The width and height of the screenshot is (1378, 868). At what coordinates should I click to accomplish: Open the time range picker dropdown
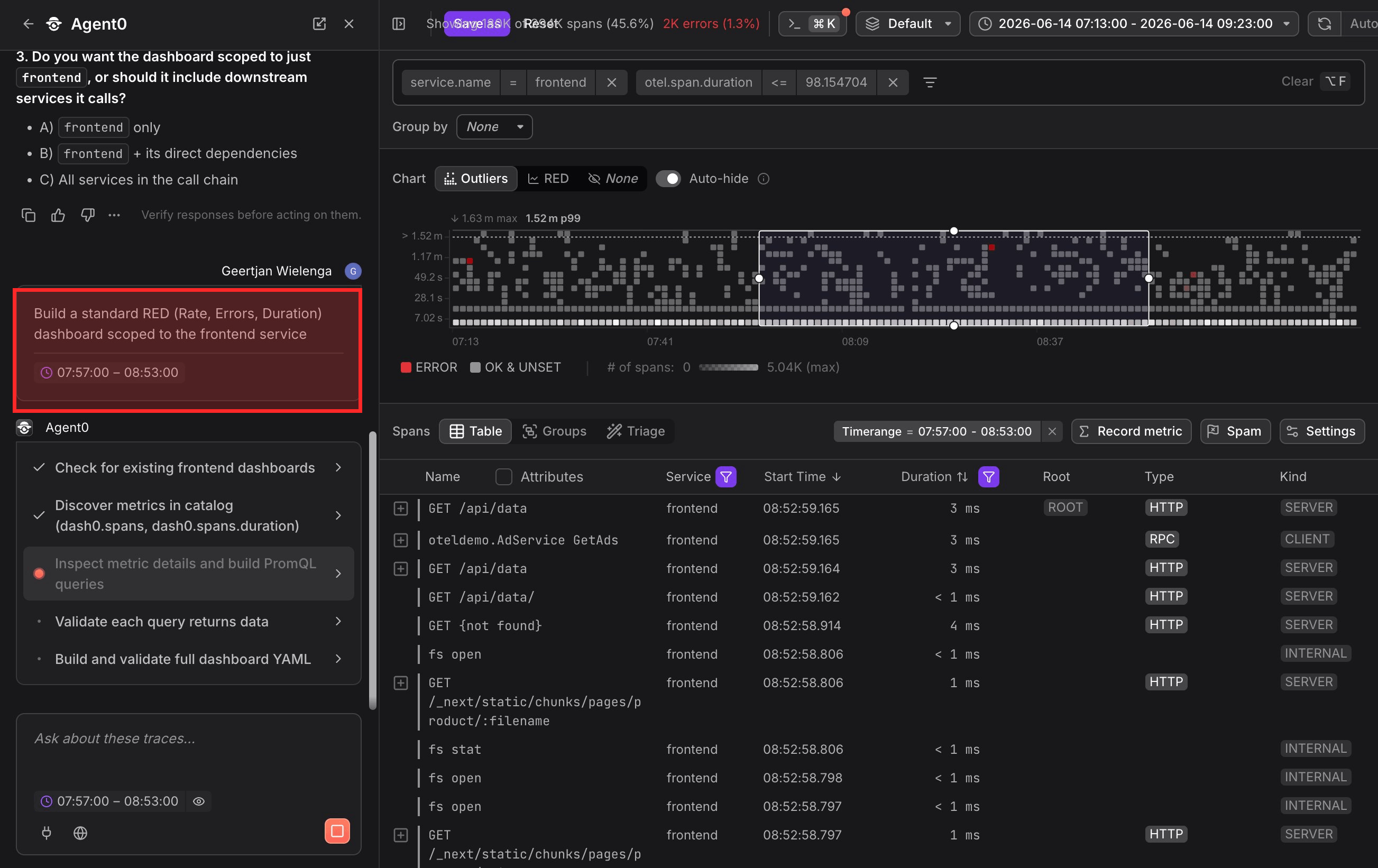(1134, 23)
